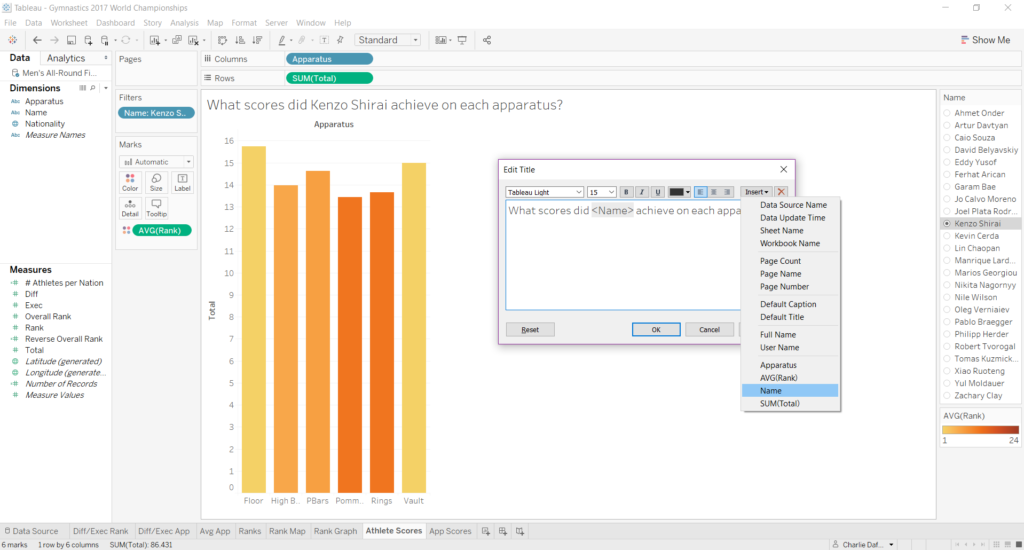
Task: Open the Standard view size dropdown
Action: click(388, 40)
